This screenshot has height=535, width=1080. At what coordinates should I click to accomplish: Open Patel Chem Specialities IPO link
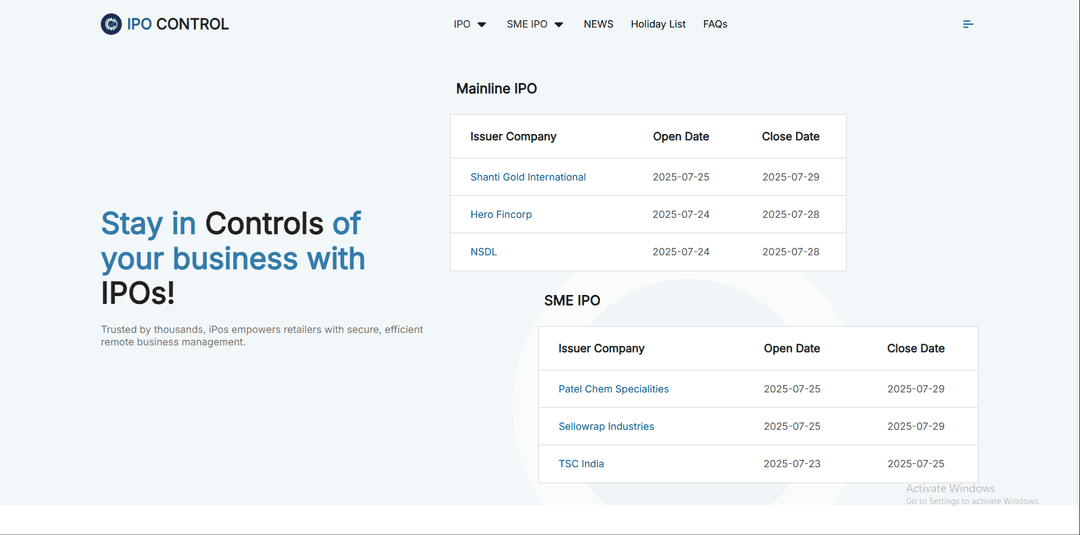tap(613, 389)
